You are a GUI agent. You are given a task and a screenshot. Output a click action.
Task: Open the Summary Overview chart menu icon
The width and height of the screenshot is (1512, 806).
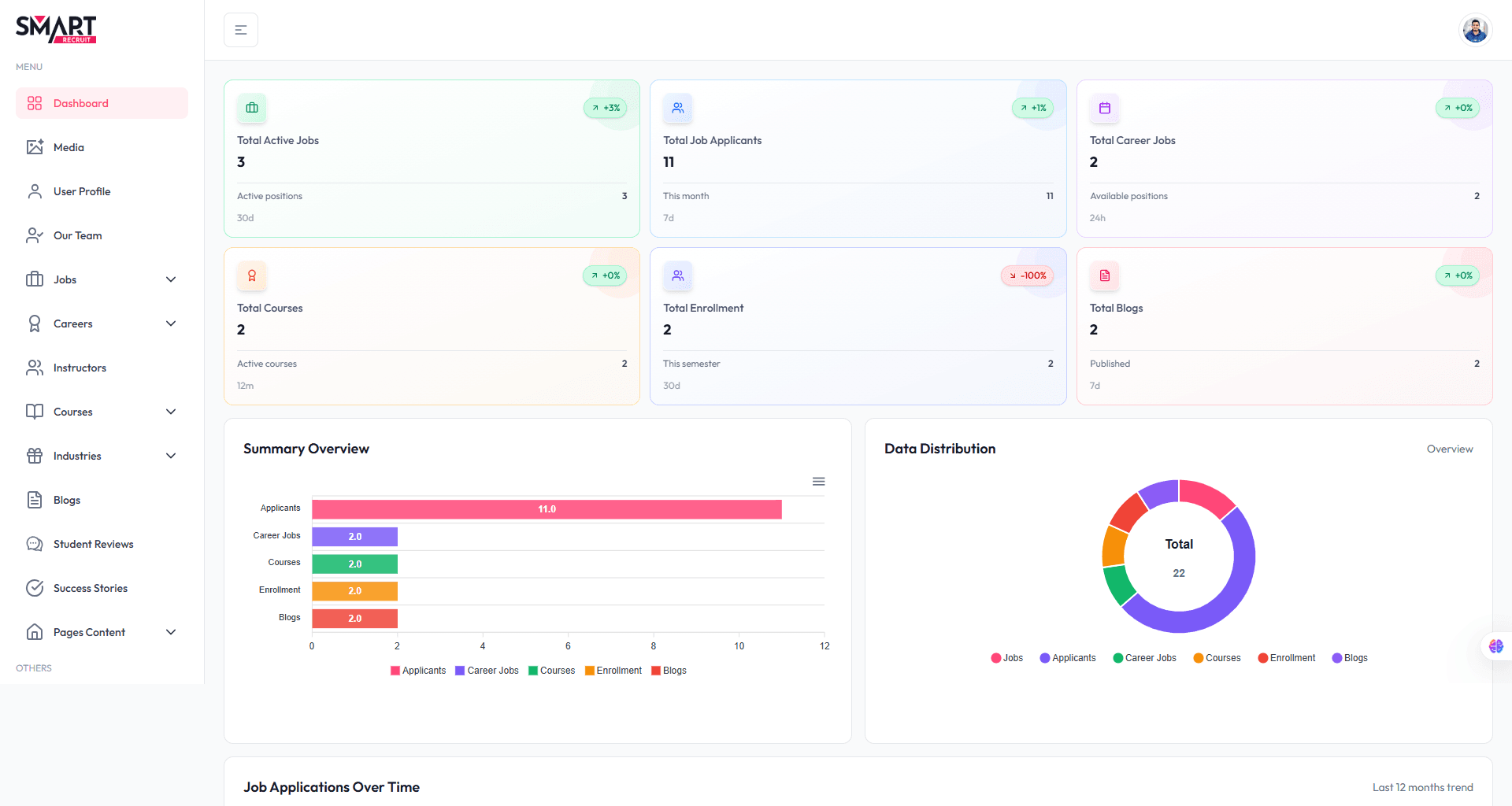(818, 481)
